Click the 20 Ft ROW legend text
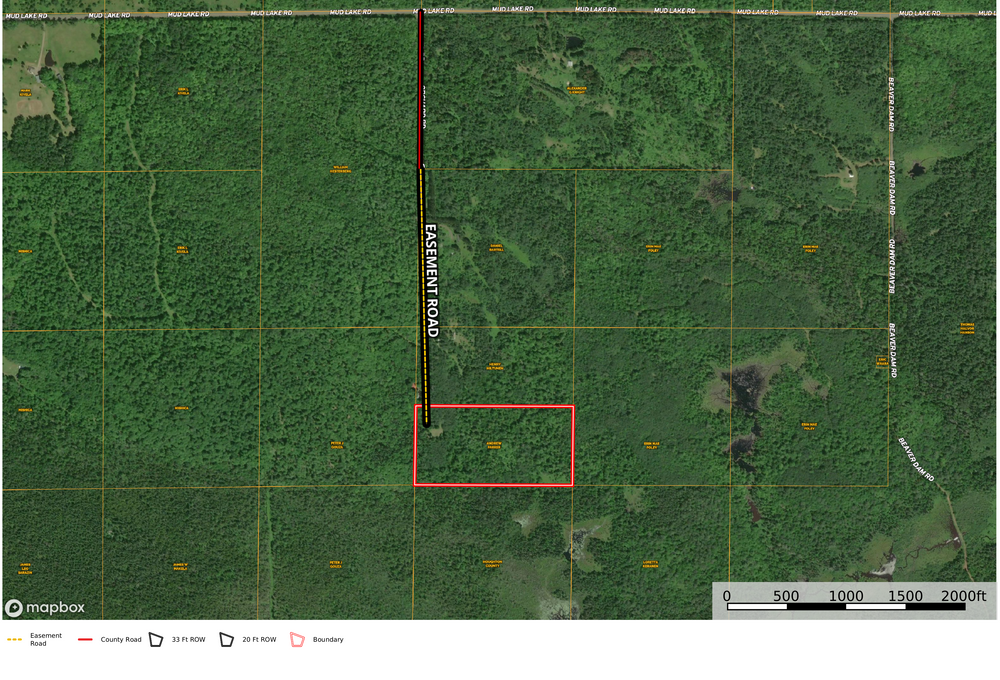This screenshot has height=680, width=1000. click(x=261, y=639)
